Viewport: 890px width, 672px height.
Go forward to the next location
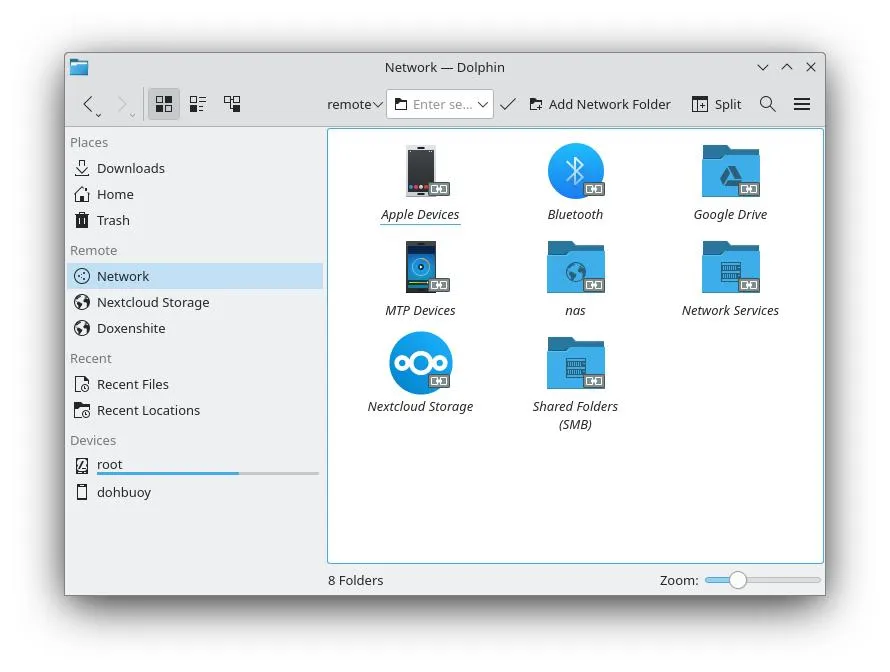(x=121, y=104)
